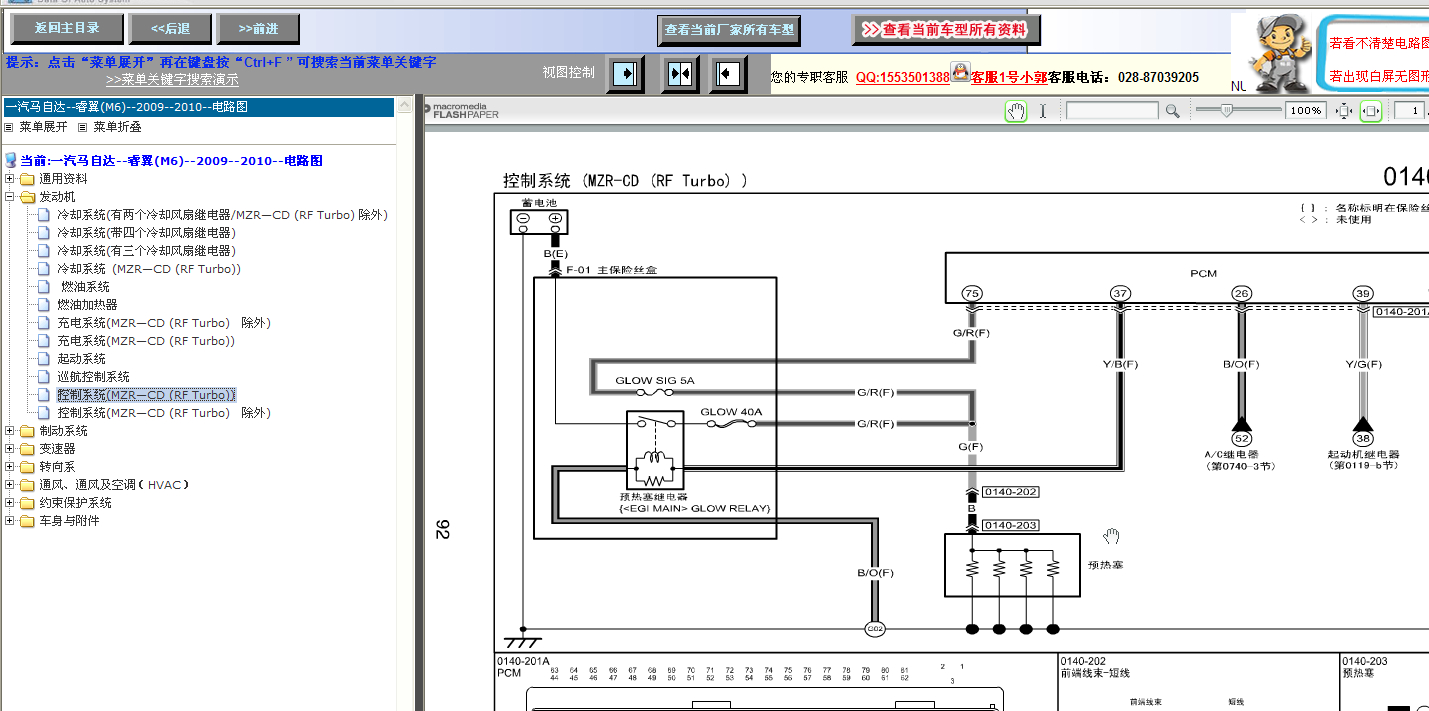Click the magnifier search icon in FlashPaper toolbar
This screenshot has width=1429, height=711.
(1173, 111)
